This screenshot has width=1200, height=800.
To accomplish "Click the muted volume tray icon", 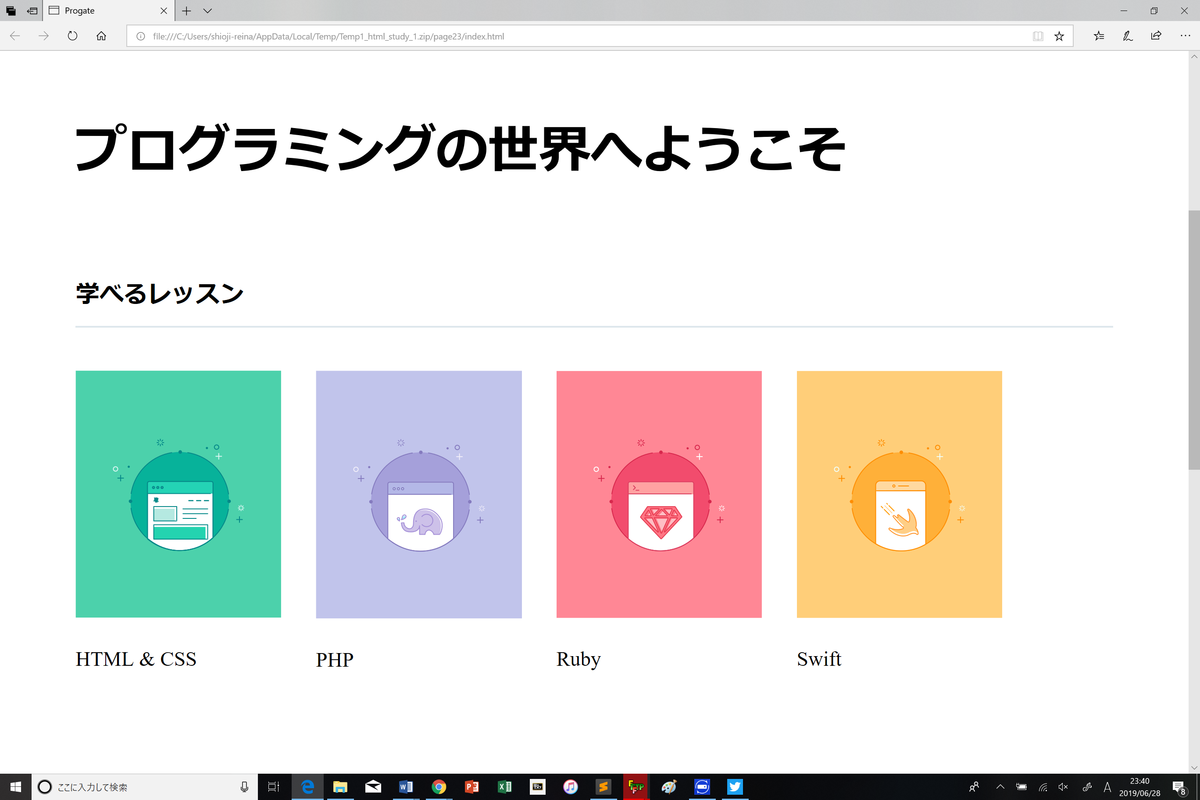I will point(1063,787).
